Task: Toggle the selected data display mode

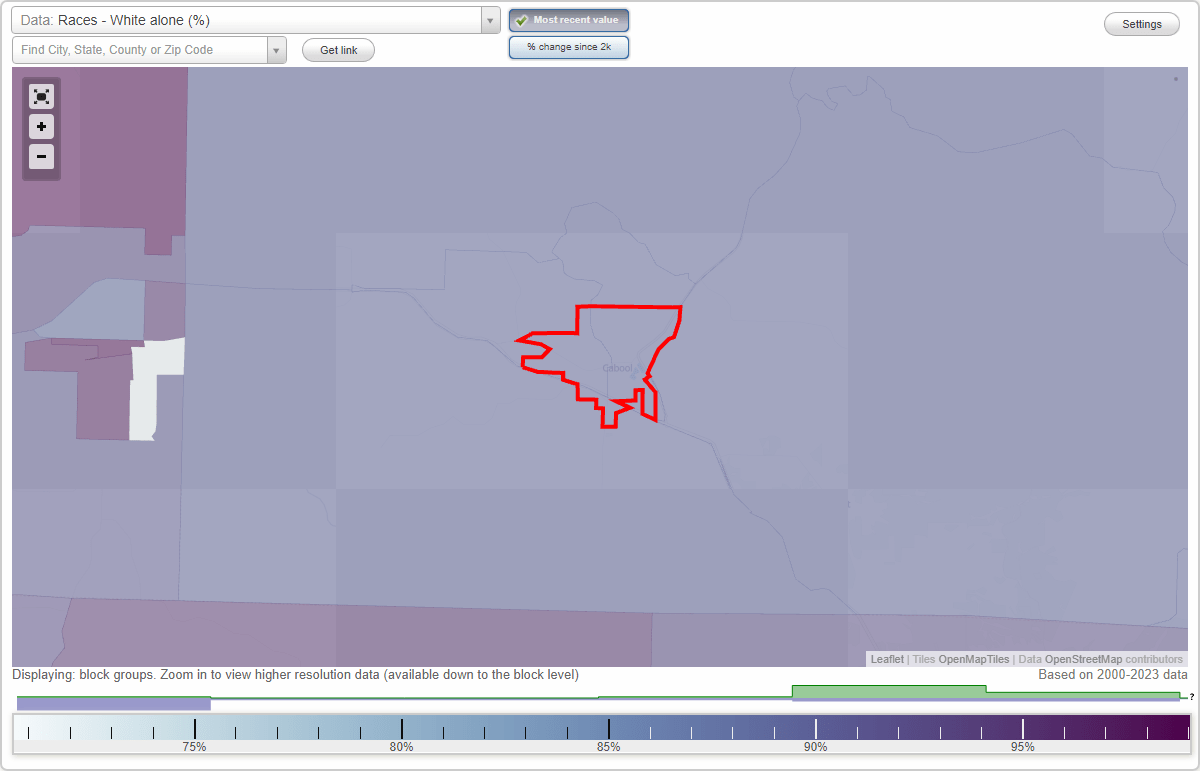Action: pyautogui.click(x=569, y=46)
